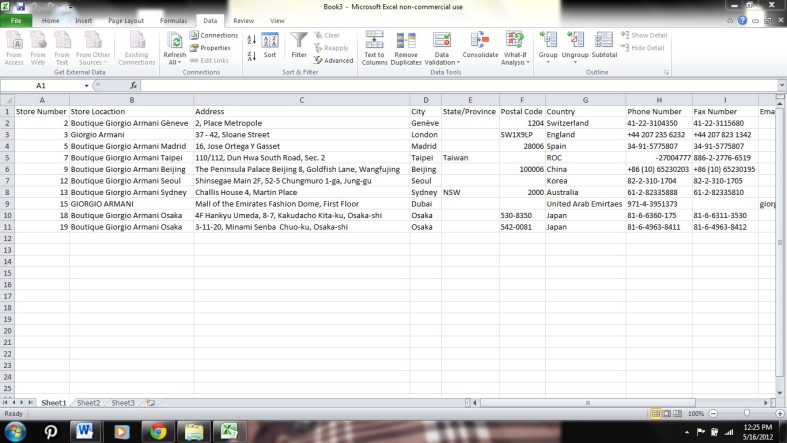
Task: Expand the formula bar
Action: [781, 85]
